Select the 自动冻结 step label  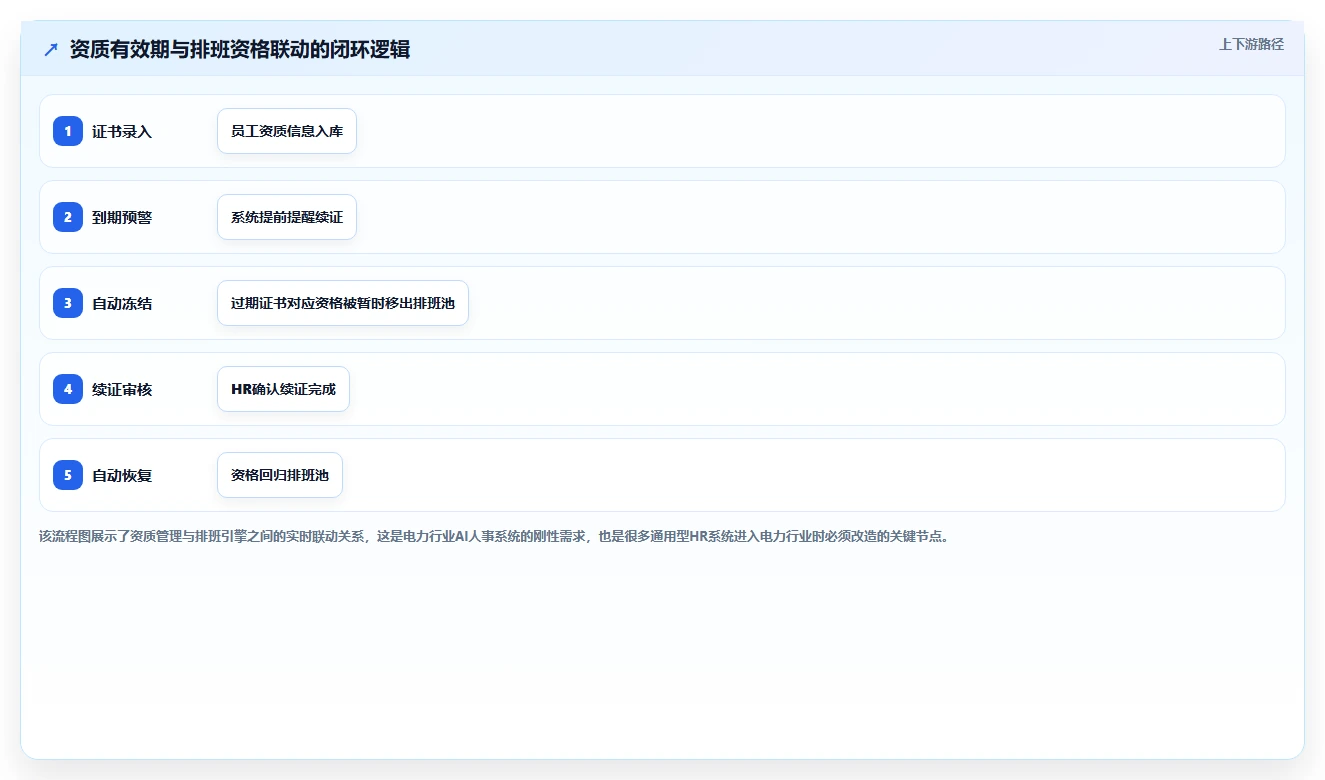(122, 303)
